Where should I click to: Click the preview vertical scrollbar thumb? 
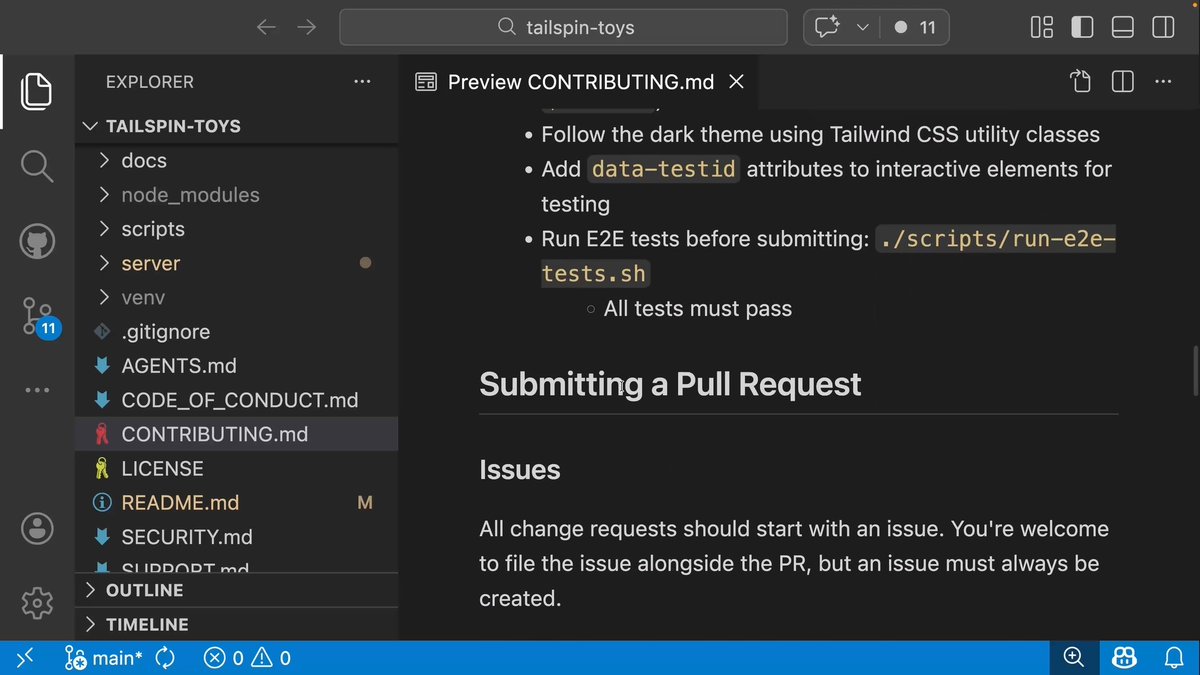coord(1194,372)
